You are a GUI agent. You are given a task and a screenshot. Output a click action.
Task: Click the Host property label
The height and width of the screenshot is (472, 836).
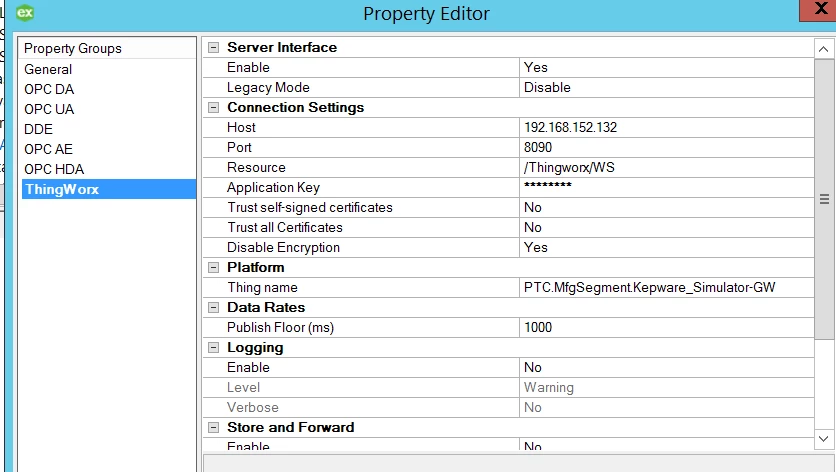[241, 127]
